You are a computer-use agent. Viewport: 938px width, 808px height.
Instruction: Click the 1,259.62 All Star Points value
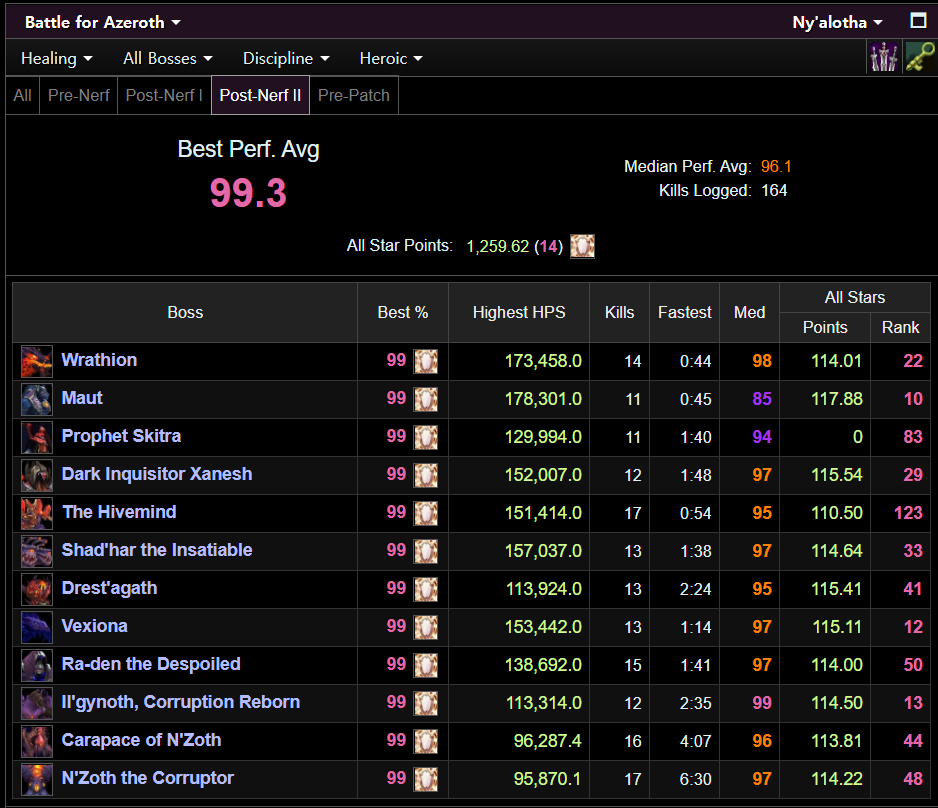click(x=497, y=246)
